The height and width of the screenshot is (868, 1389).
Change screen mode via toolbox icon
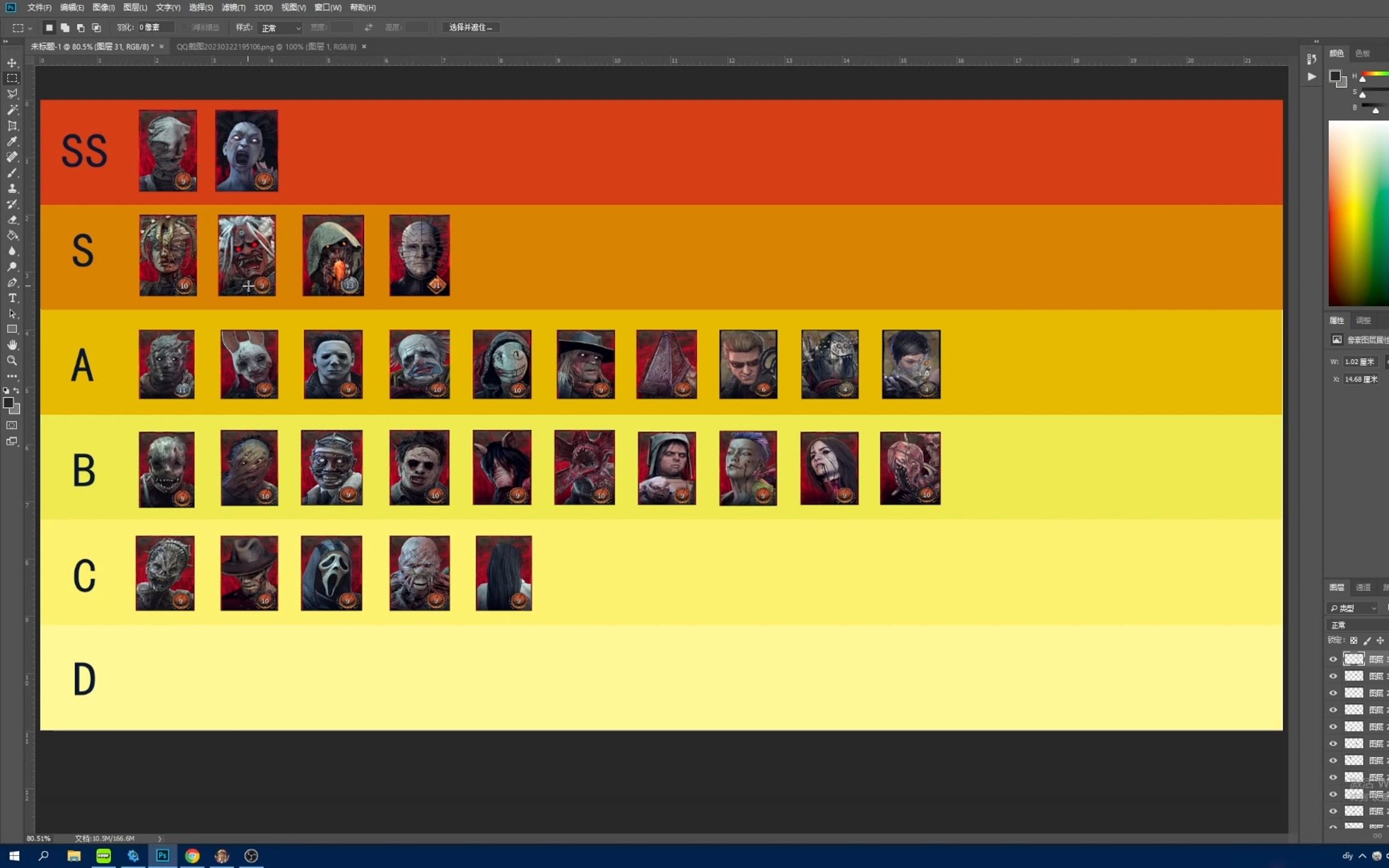tap(11, 441)
